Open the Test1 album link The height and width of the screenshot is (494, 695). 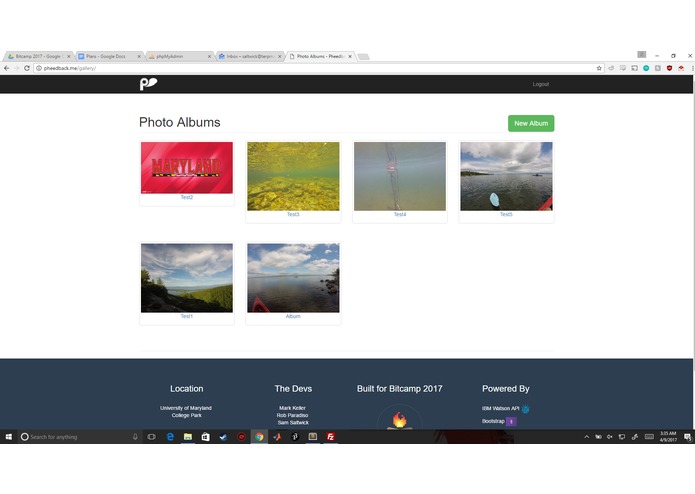click(187, 316)
